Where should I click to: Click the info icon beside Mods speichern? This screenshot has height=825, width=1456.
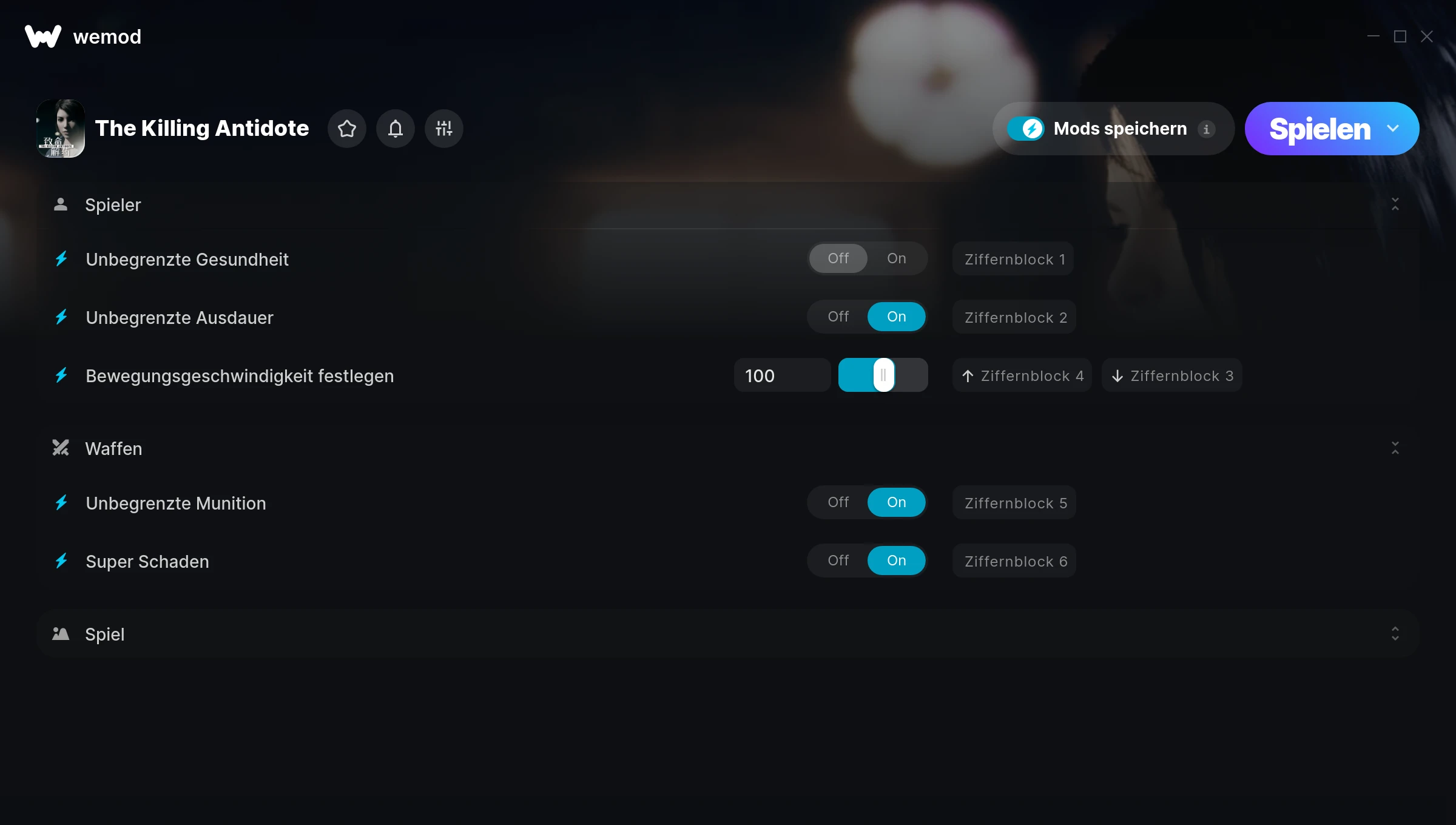coord(1207,129)
